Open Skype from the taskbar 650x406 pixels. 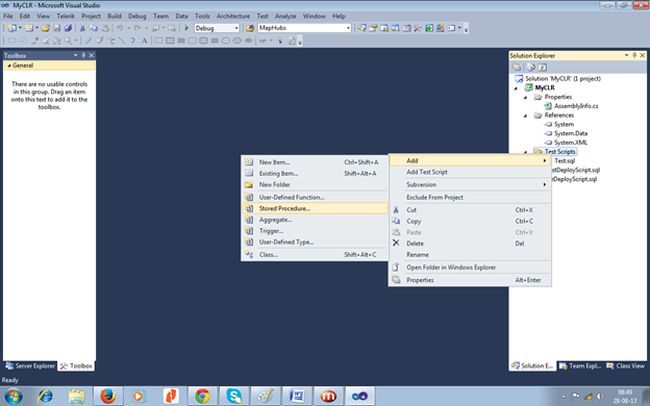click(234, 396)
